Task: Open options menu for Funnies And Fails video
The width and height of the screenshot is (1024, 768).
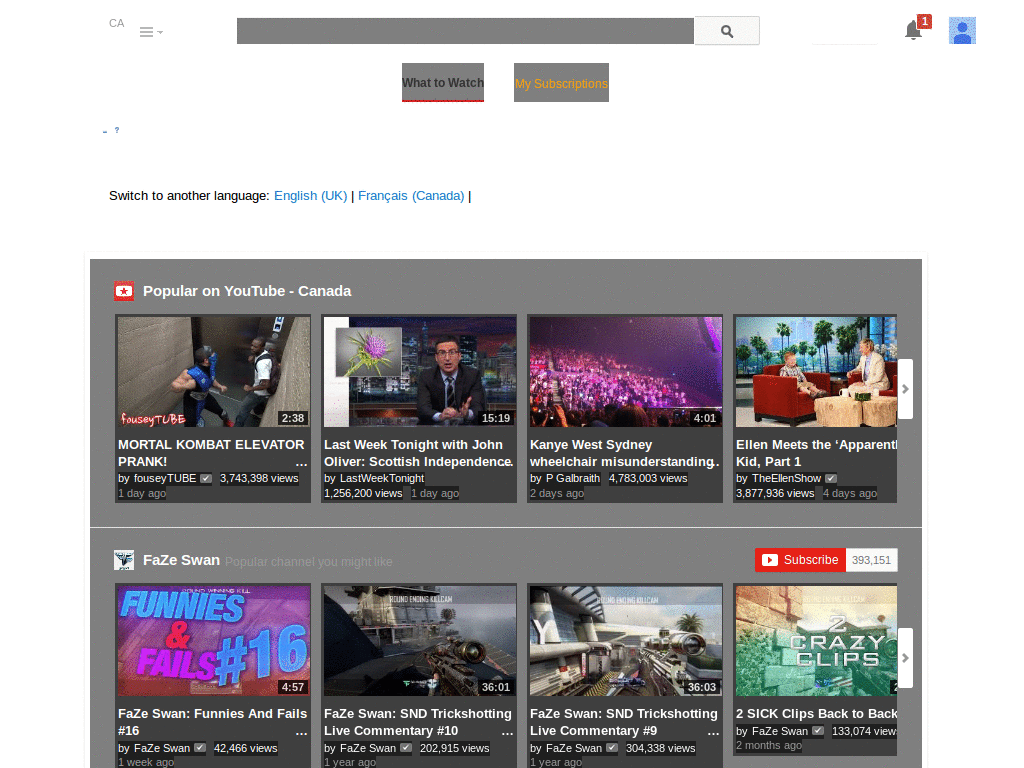Action: (x=301, y=731)
